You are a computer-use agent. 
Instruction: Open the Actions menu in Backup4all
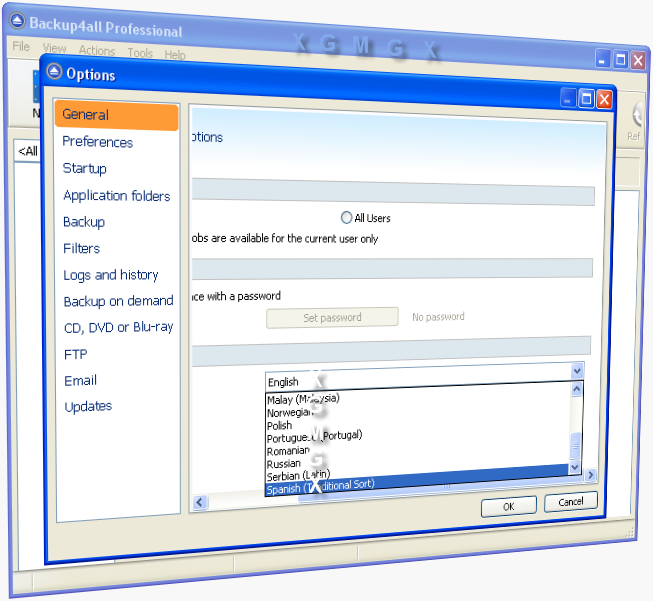point(97,51)
